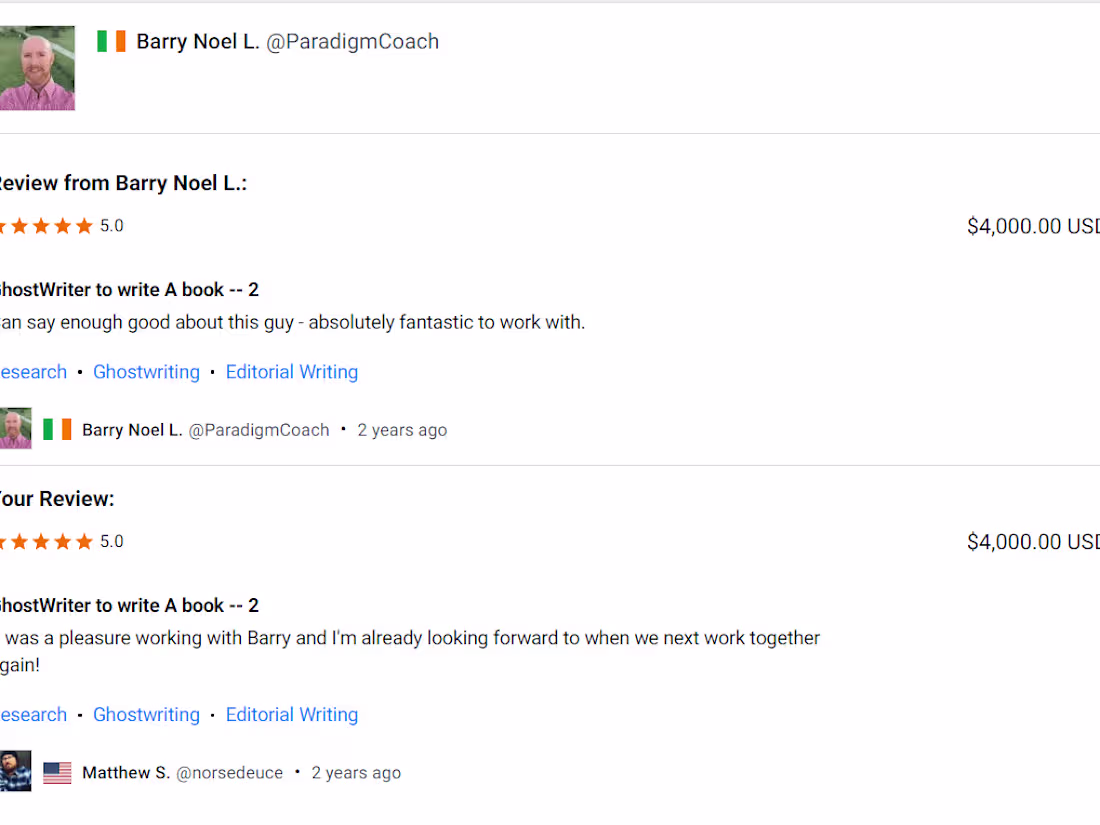
Task: Click Barry Noel L.'s large profile photo
Action: tap(37, 68)
